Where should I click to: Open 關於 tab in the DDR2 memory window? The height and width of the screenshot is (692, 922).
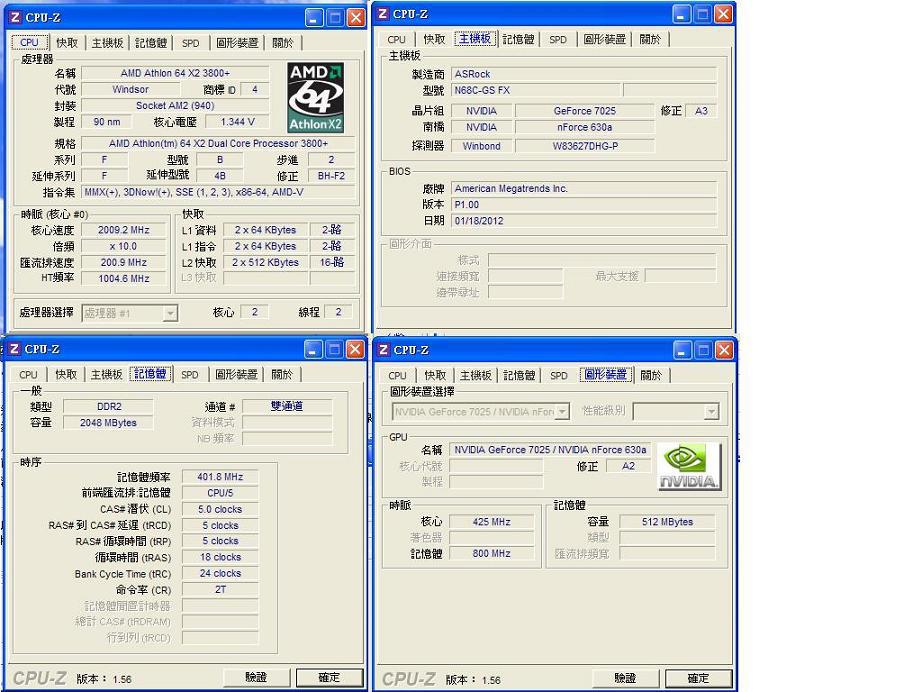coord(281,375)
